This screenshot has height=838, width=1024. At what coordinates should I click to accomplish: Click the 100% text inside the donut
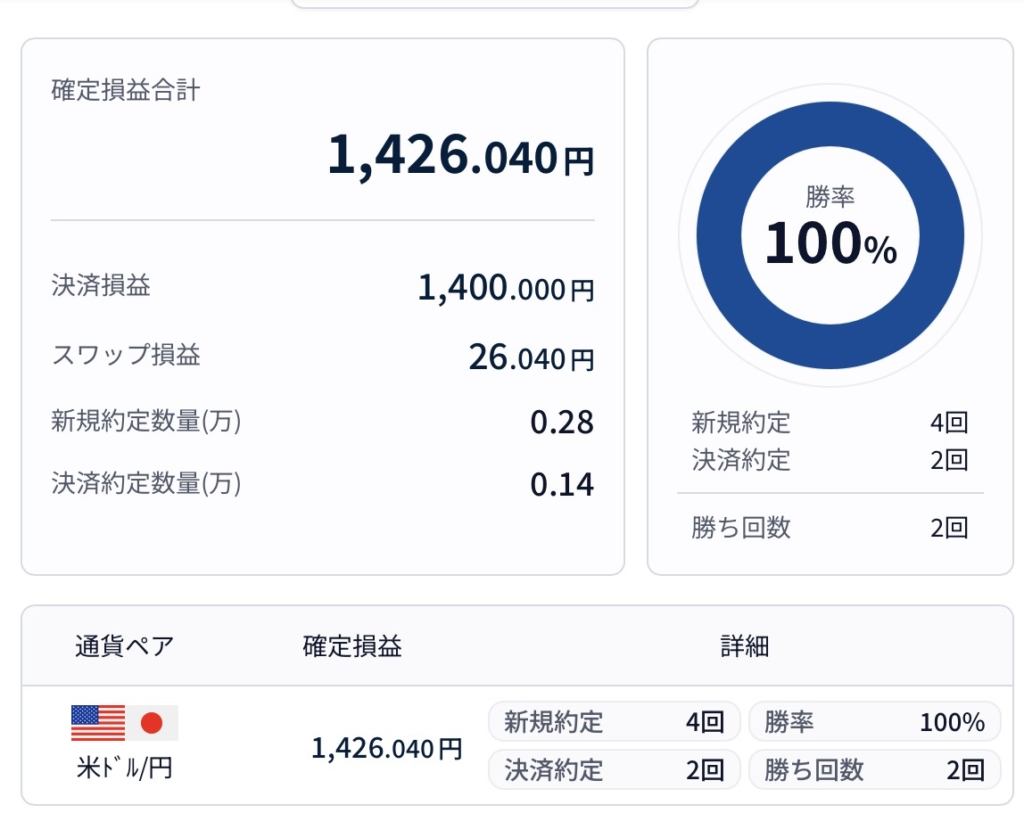point(830,246)
